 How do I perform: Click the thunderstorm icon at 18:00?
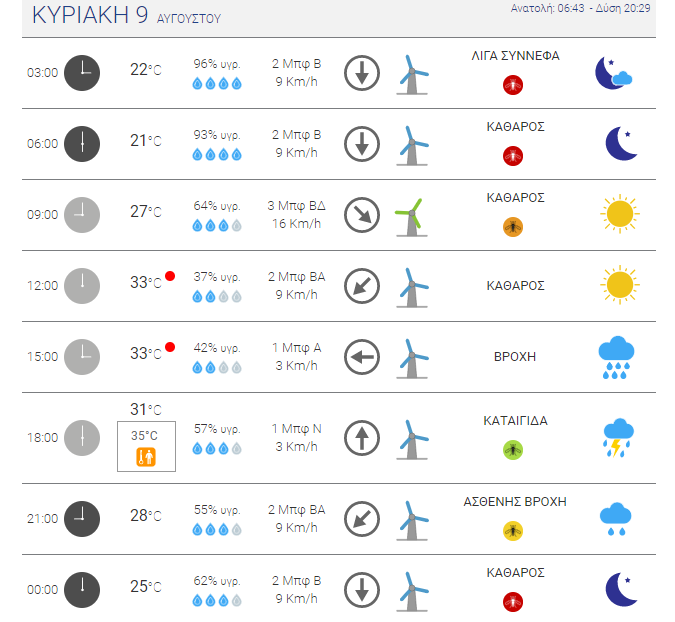coord(618,438)
